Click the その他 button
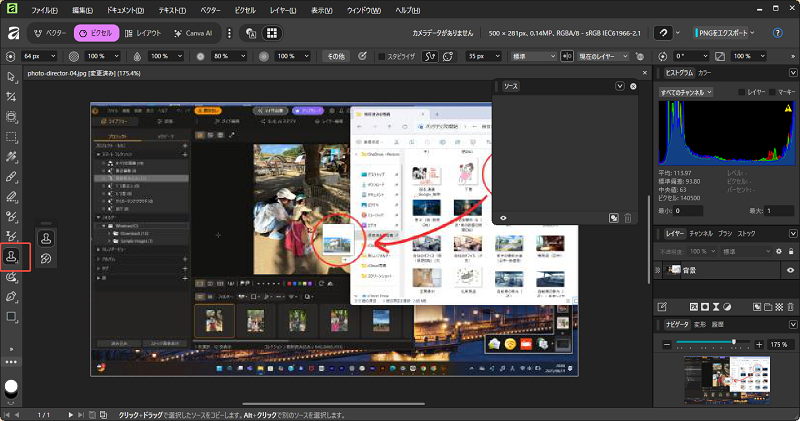Image resolution: width=800 pixels, height=421 pixels. 336,56
